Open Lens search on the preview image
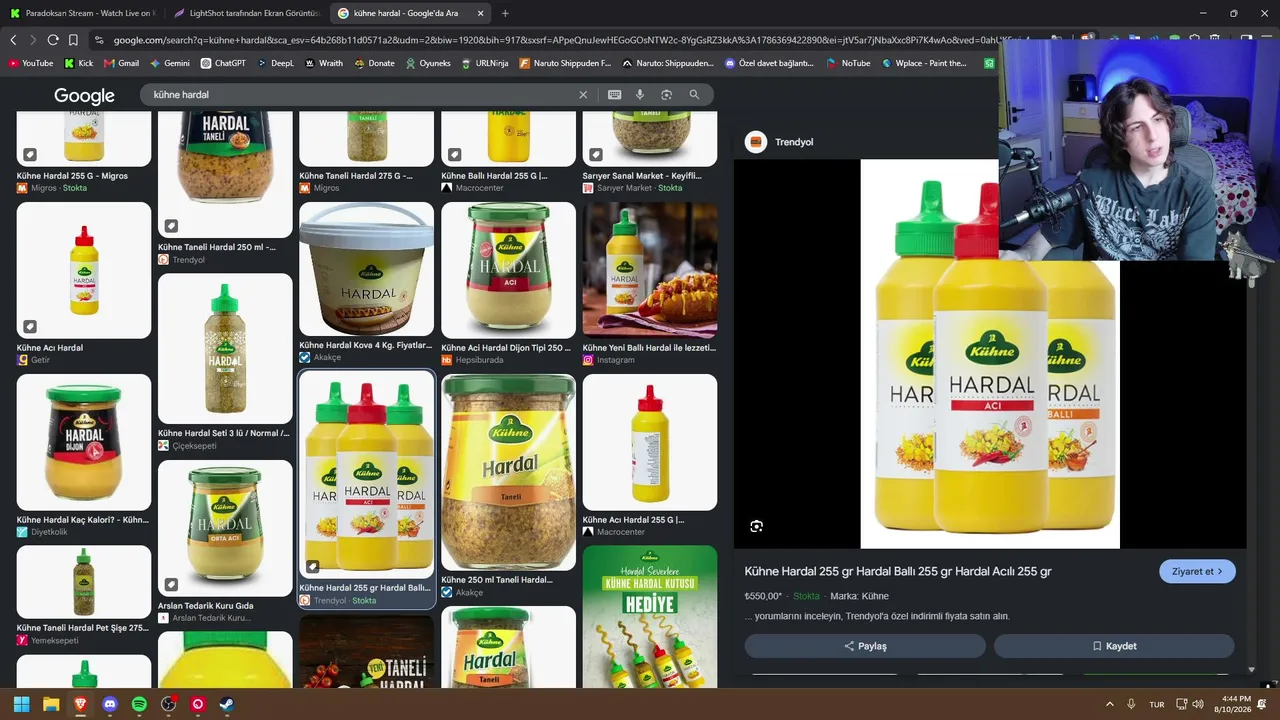Screen dimensions: 1280x720 tap(756, 526)
